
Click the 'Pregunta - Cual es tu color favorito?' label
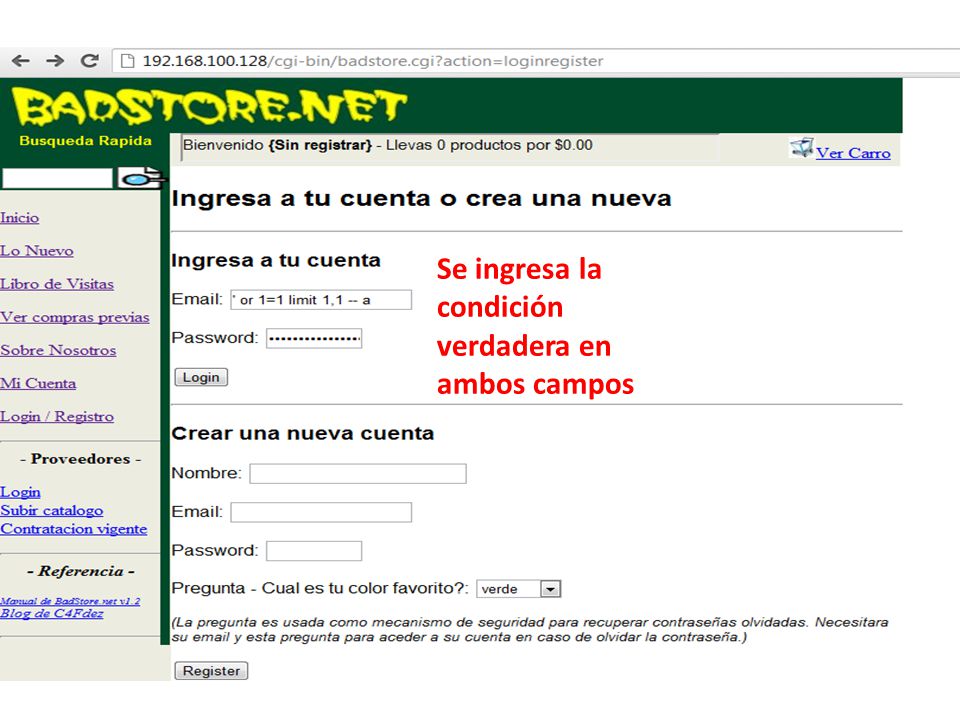coord(320,588)
